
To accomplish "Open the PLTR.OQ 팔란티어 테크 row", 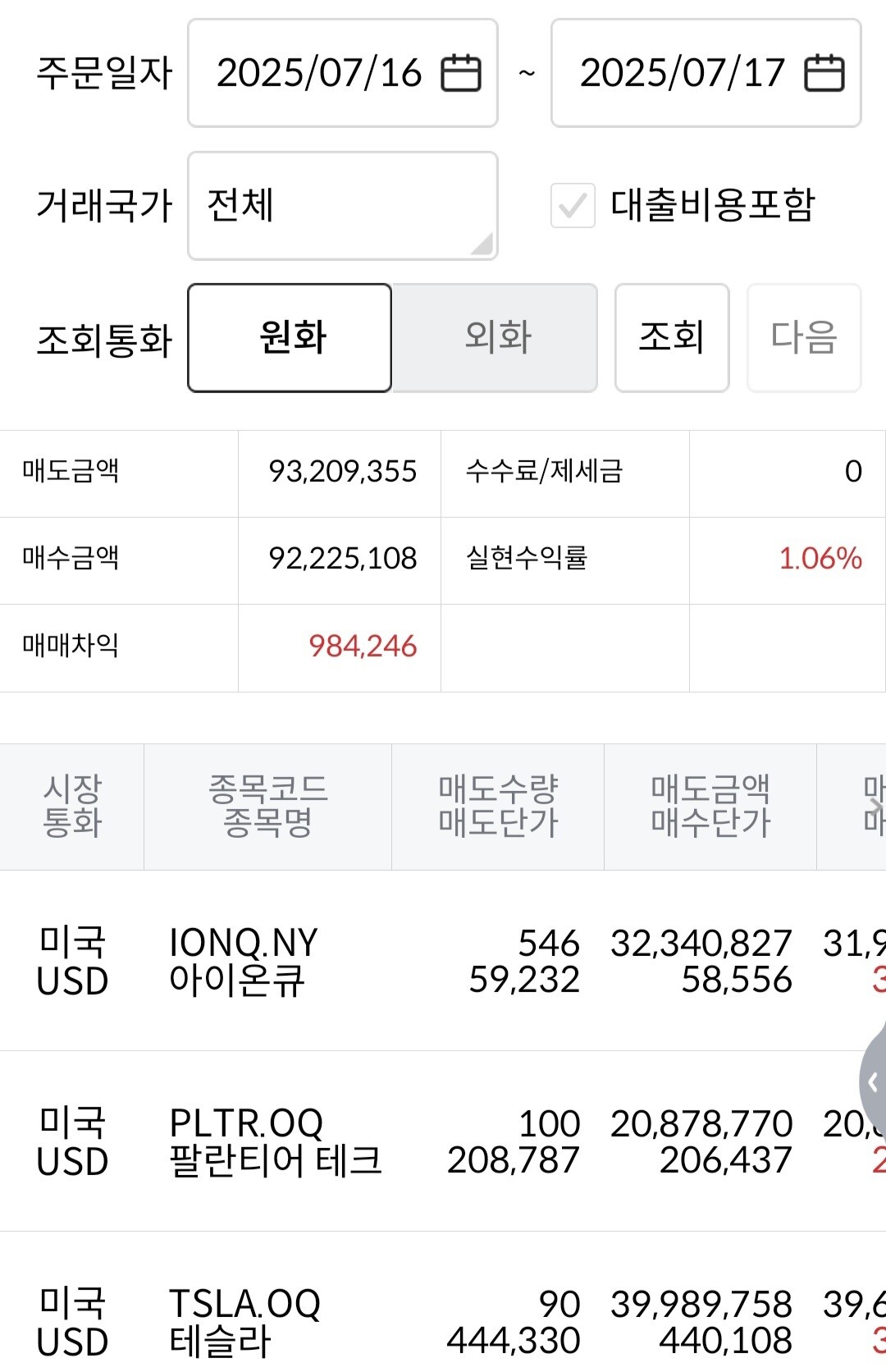I will (x=443, y=1141).
